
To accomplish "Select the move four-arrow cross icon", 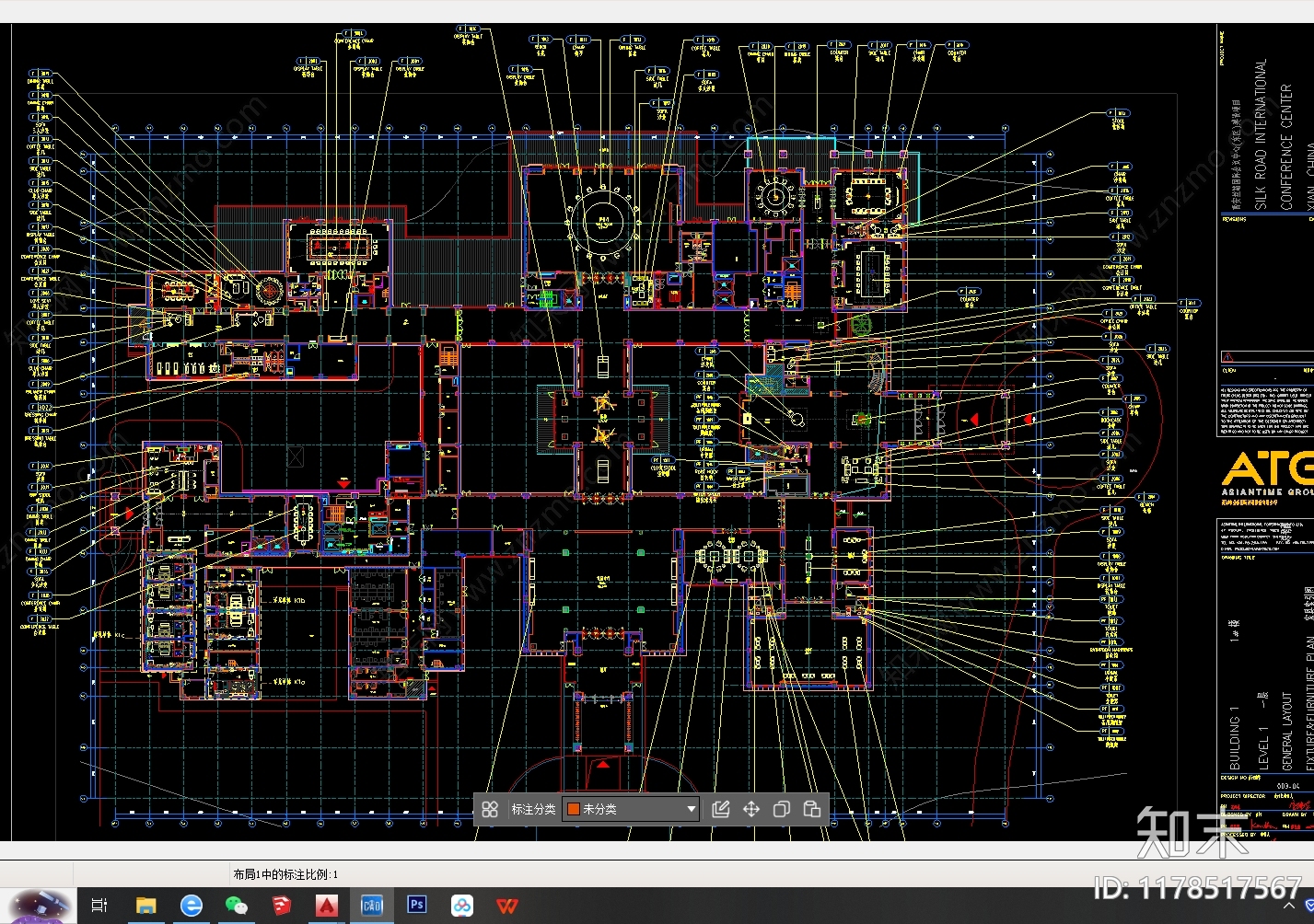I will pos(751,809).
